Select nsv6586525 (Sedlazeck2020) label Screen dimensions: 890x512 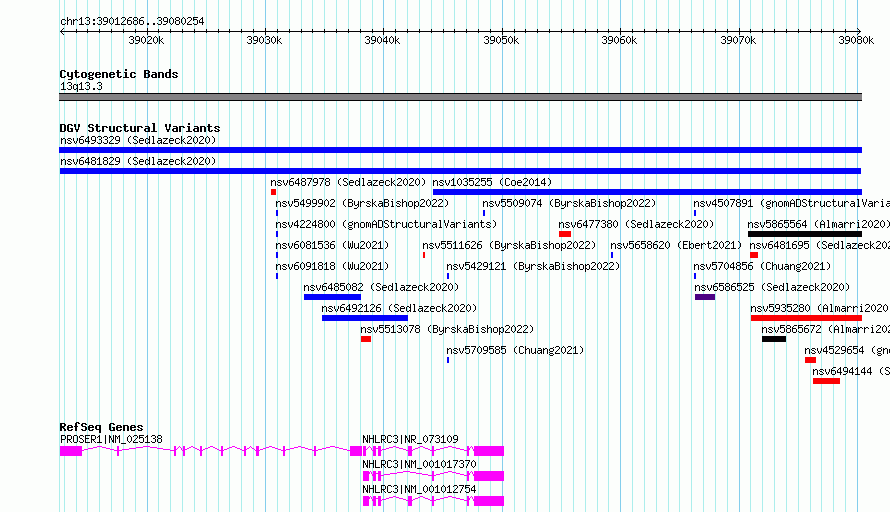click(x=772, y=287)
